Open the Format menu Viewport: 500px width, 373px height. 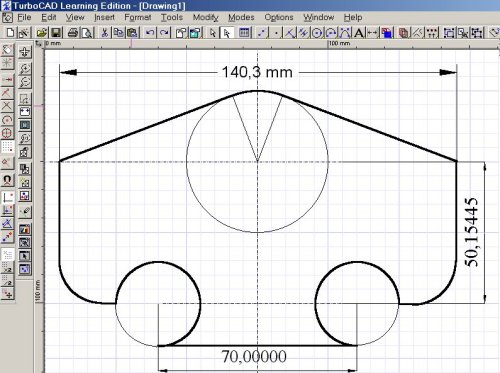pyautogui.click(x=138, y=17)
